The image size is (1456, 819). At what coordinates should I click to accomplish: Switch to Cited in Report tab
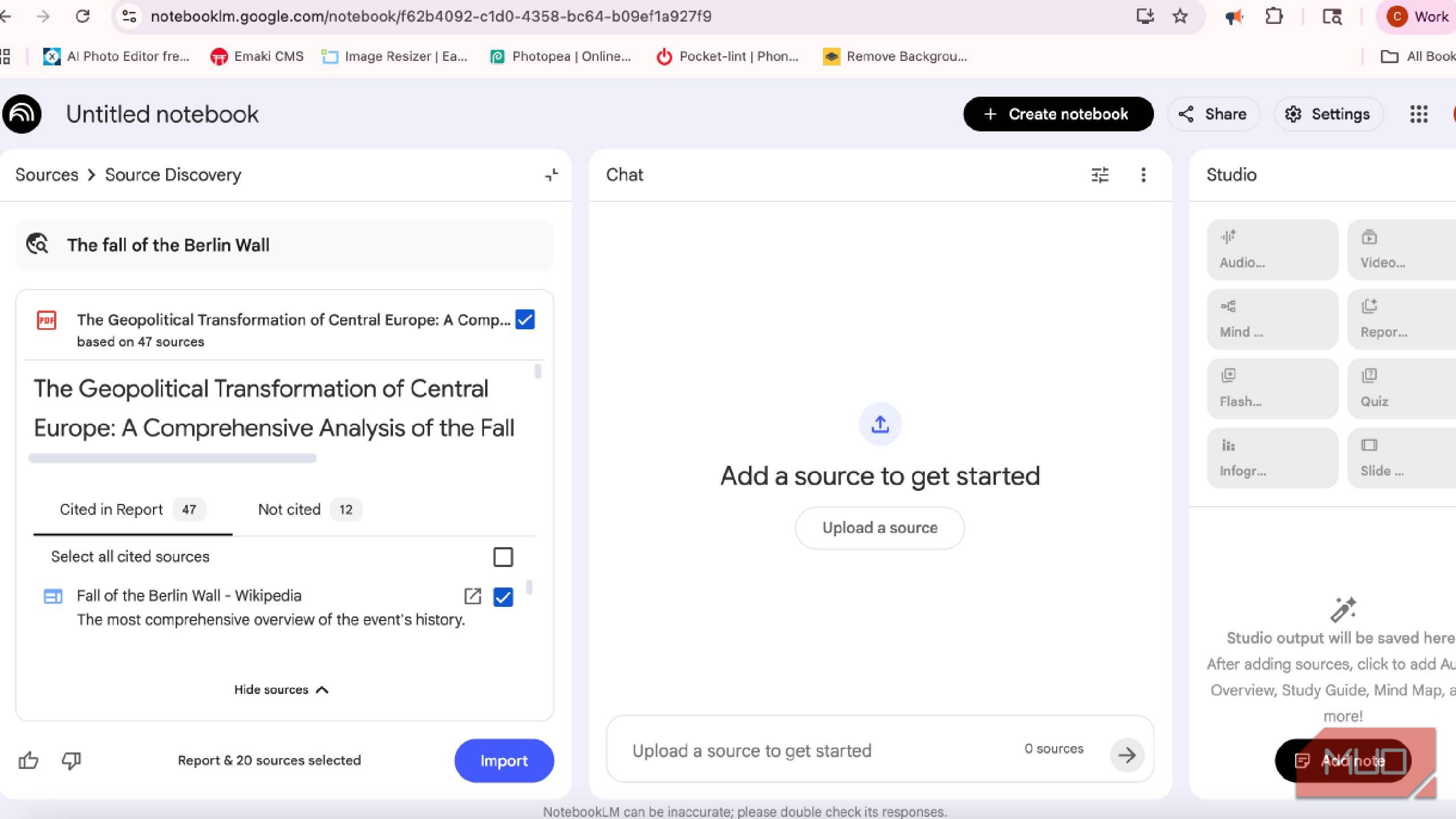tap(133, 510)
